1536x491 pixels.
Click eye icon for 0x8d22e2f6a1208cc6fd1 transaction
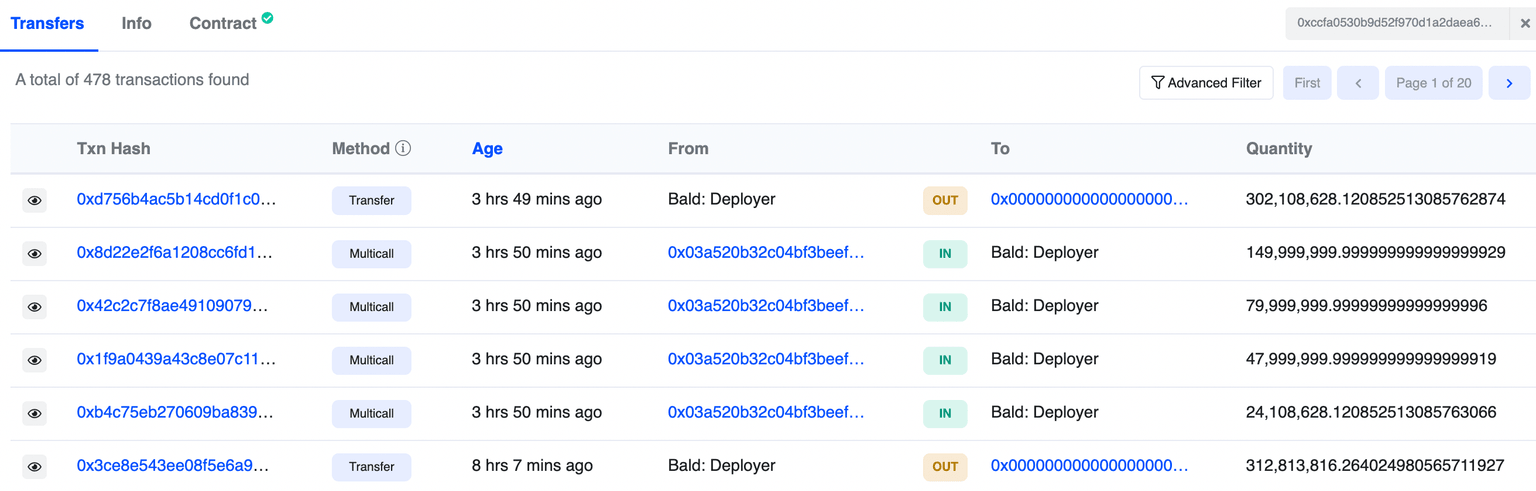tap(34, 254)
